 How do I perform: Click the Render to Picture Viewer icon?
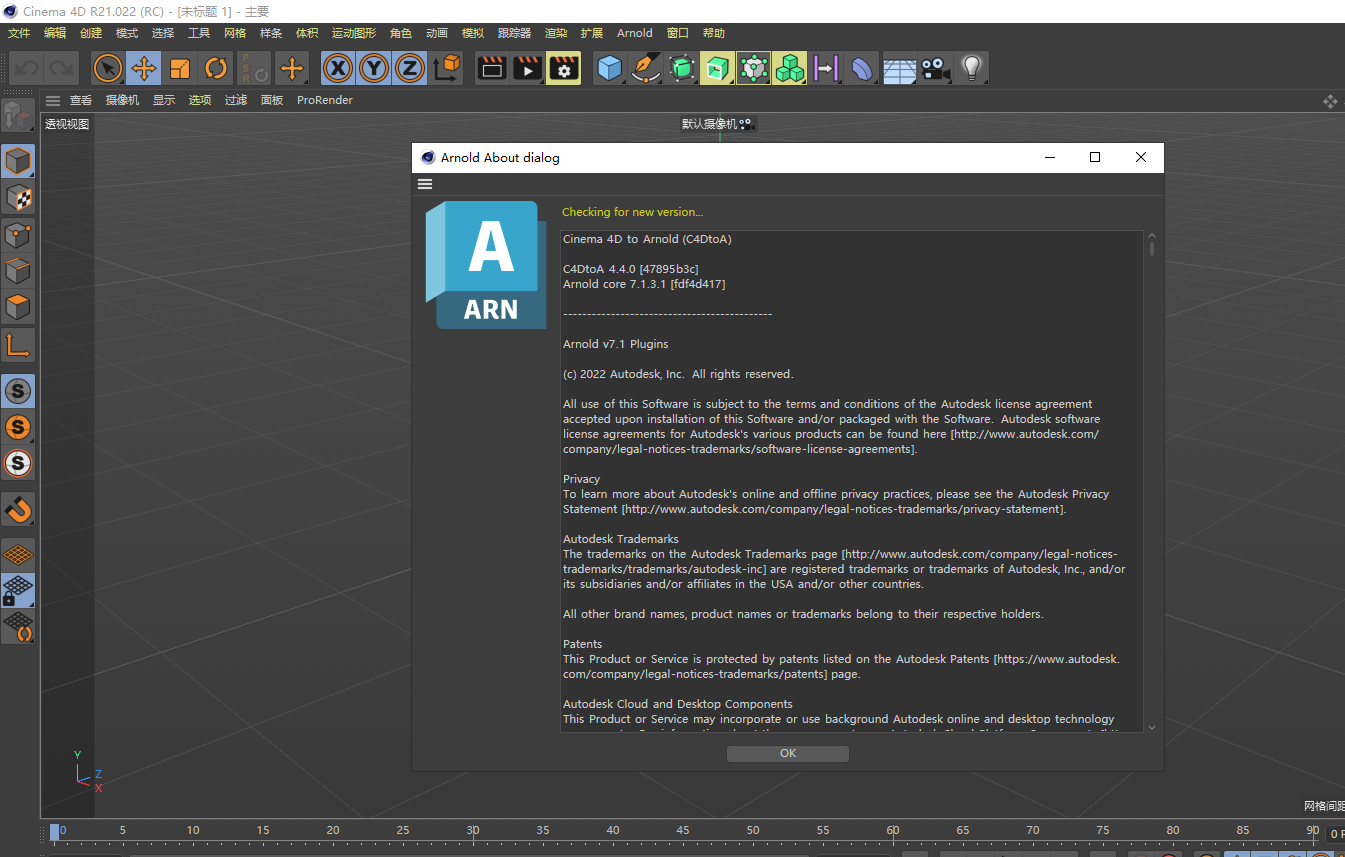click(527, 68)
